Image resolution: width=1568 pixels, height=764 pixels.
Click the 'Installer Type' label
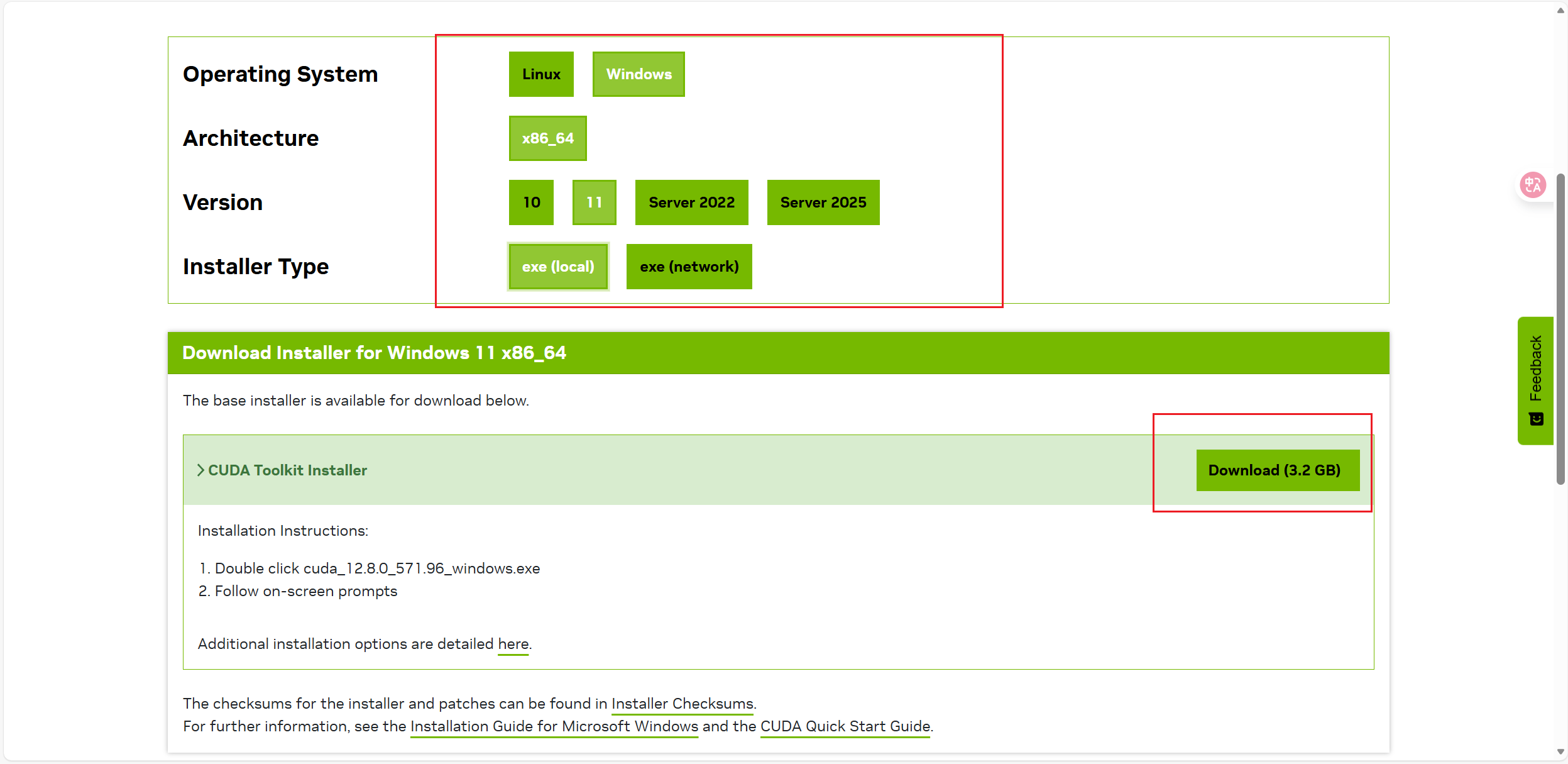click(256, 267)
